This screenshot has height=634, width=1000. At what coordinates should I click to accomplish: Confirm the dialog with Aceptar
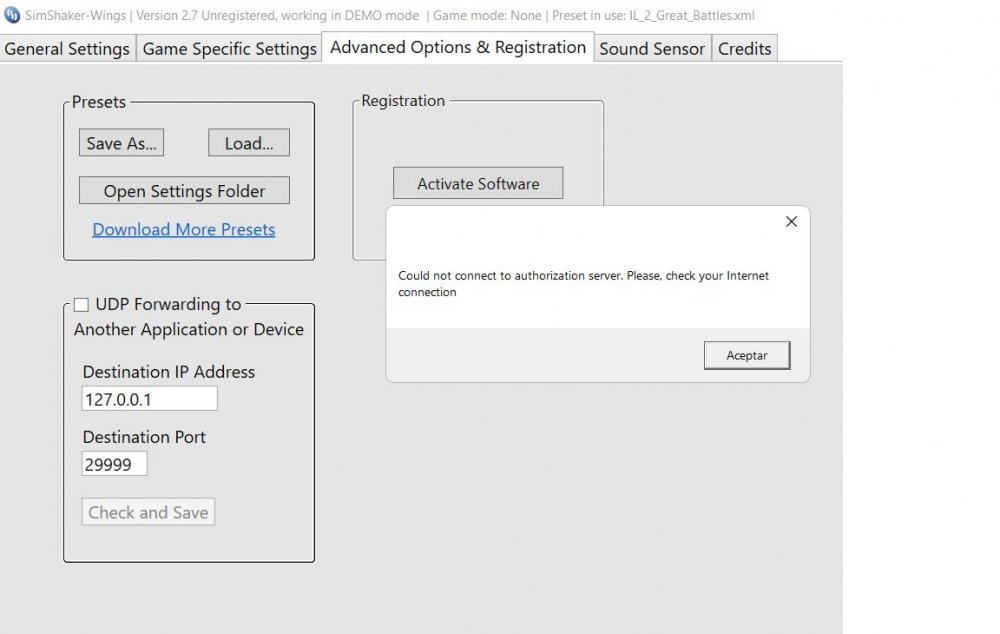coord(746,356)
